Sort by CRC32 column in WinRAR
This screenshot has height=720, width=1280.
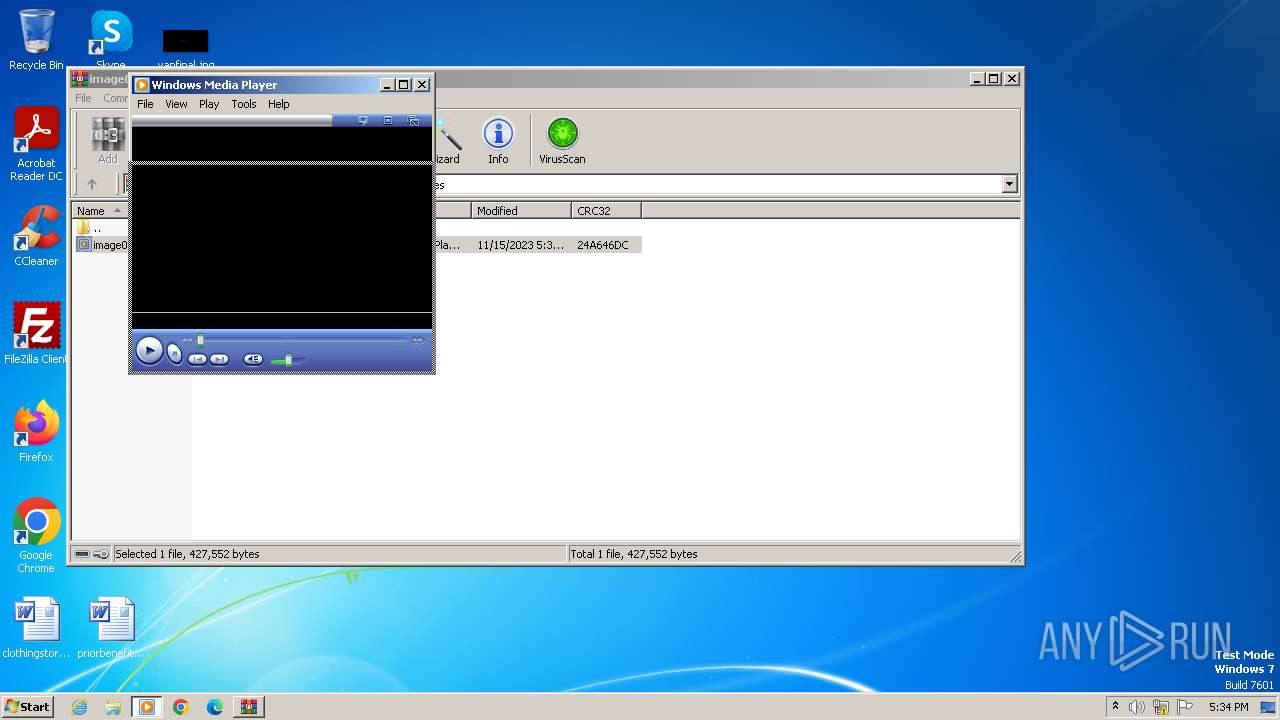(x=606, y=211)
